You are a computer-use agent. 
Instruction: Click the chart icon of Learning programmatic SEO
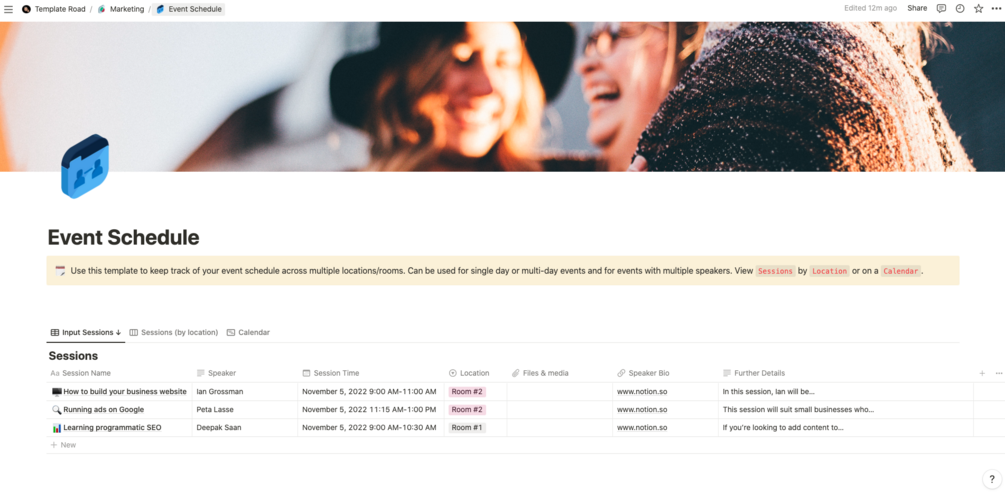[x=56, y=427]
